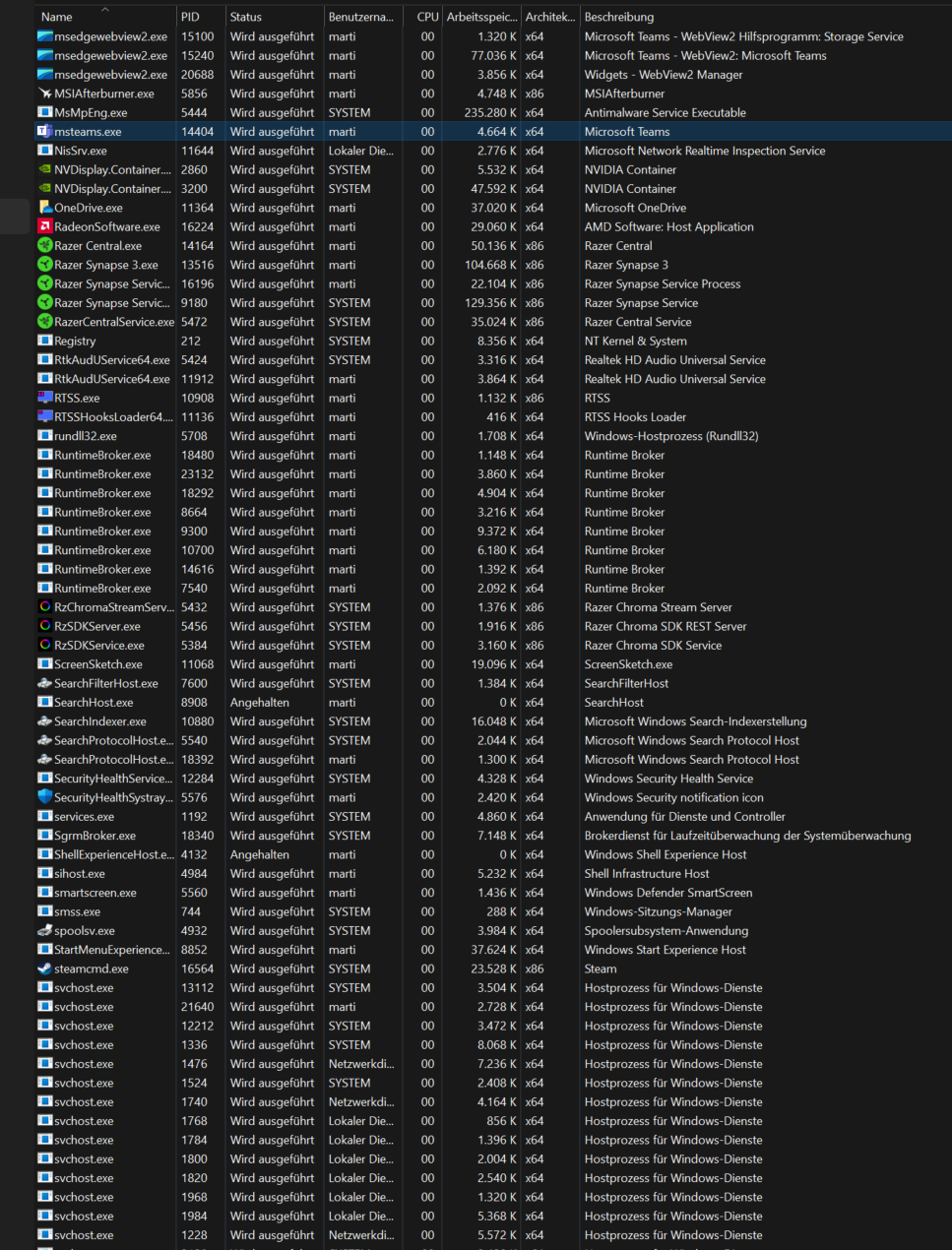
Task: Click the 'Windows-Sitzungs-Manager' description
Action: point(658,911)
